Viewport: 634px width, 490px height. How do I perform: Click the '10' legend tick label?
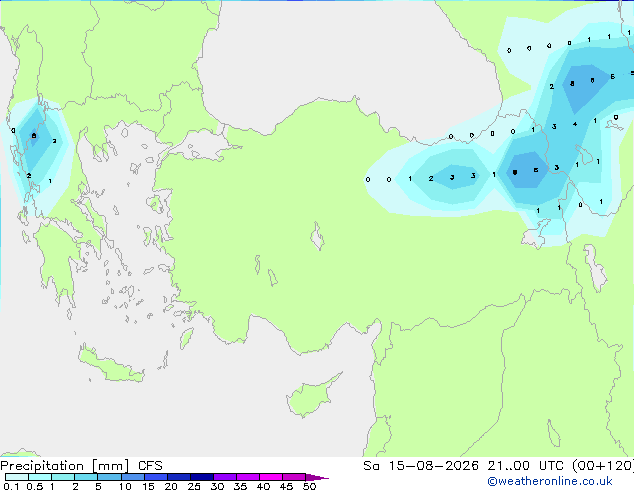click(x=125, y=486)
